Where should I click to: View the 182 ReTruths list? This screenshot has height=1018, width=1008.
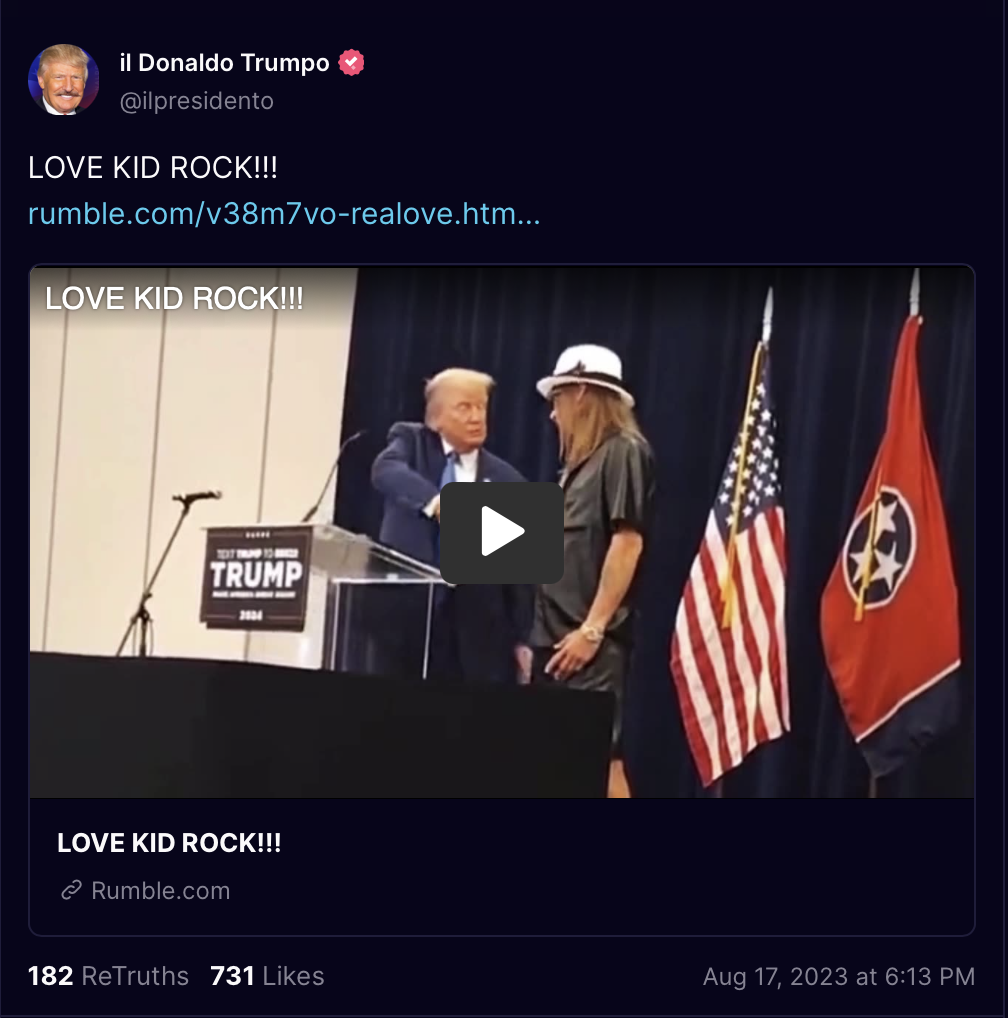[x=108, y=976]
